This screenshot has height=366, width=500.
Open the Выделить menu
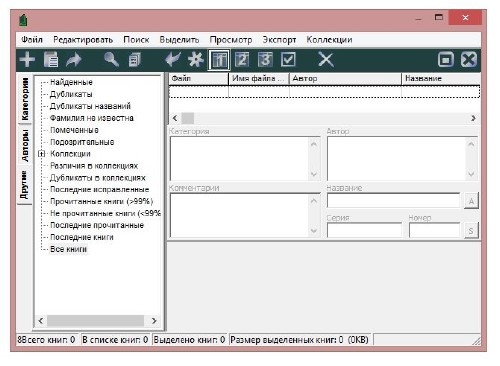(x=179, y=40)
